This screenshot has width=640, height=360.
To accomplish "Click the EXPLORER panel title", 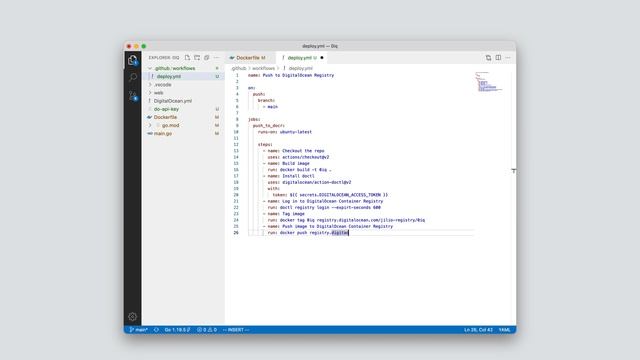I will 164,58.
